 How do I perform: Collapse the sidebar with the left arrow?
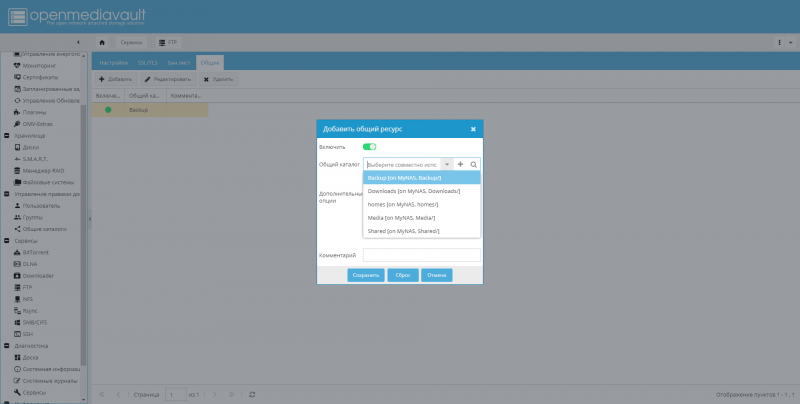point(78,42)
